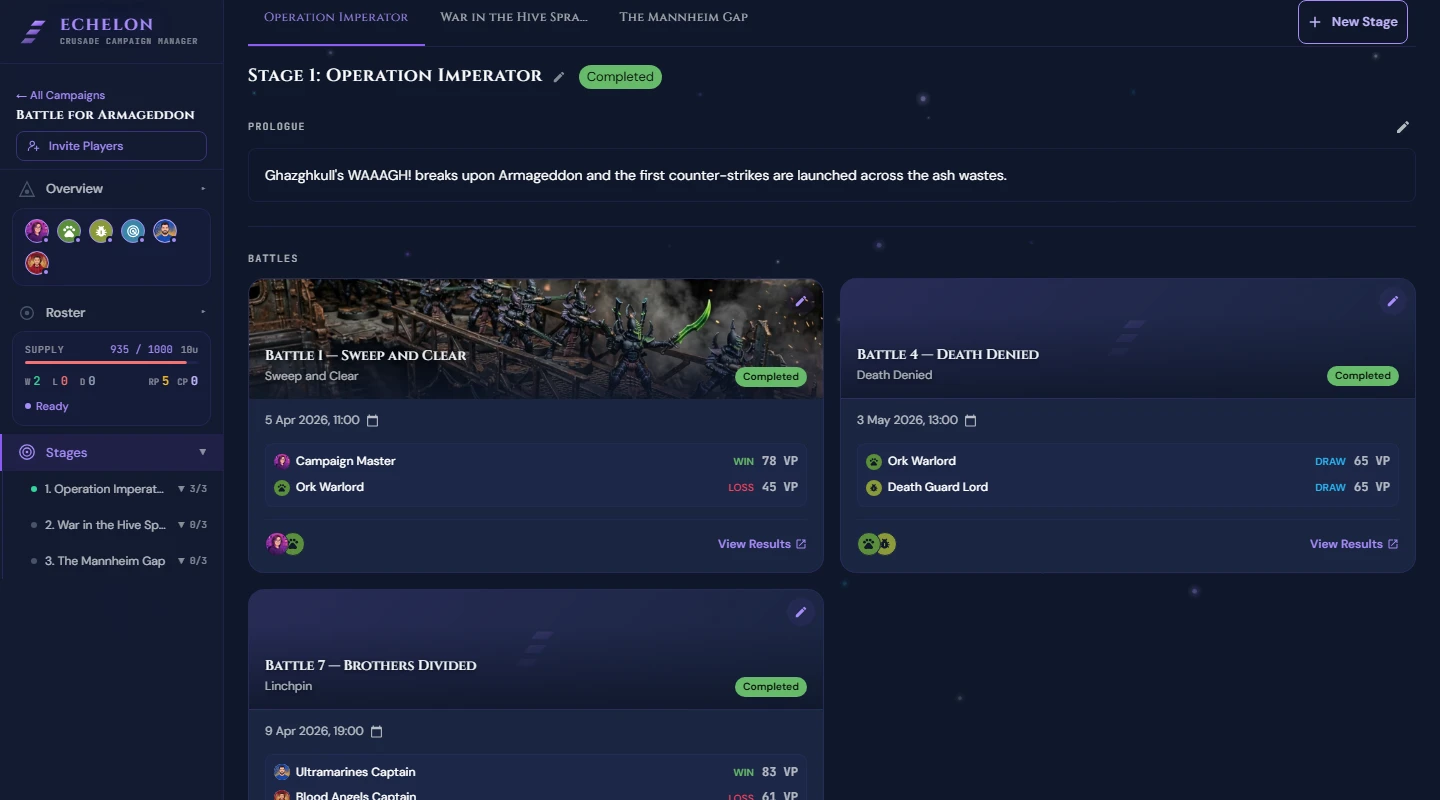
Task: Click Ultramarines Captain's WIN 83 VP score
Action: [765, 772]
